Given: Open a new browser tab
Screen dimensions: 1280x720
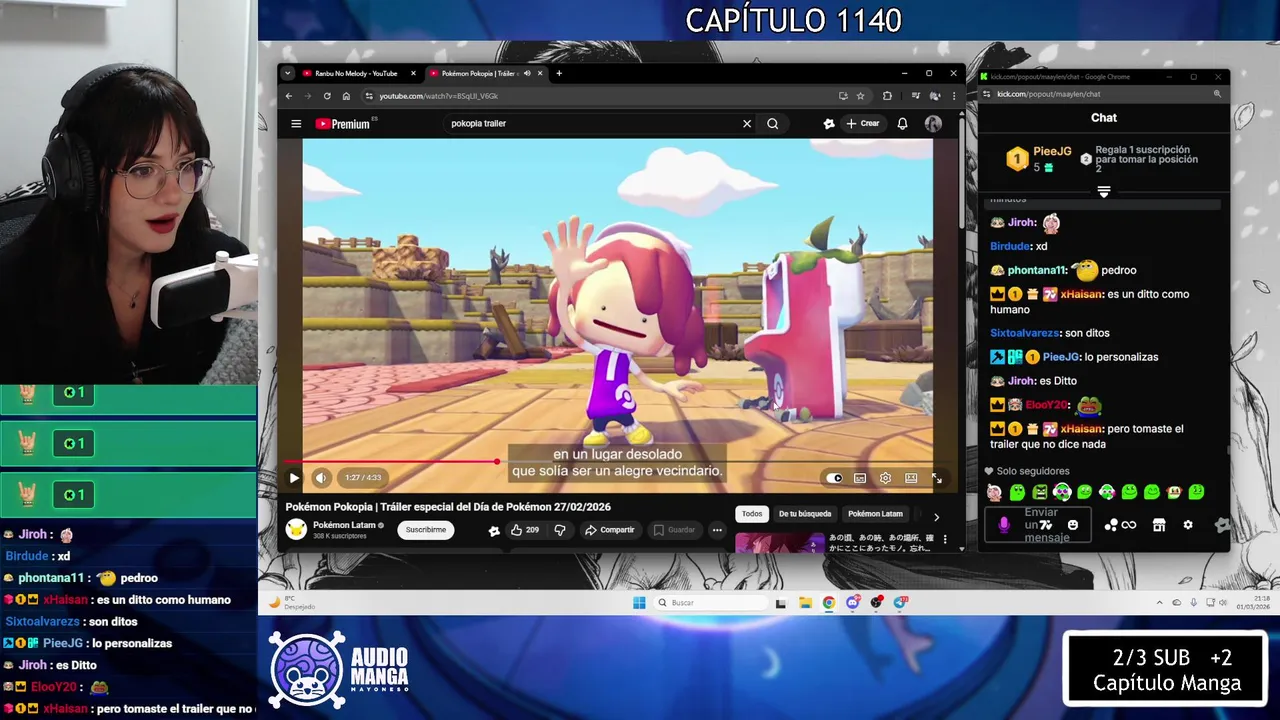Looking at the screenshot, I should [559, 73].
